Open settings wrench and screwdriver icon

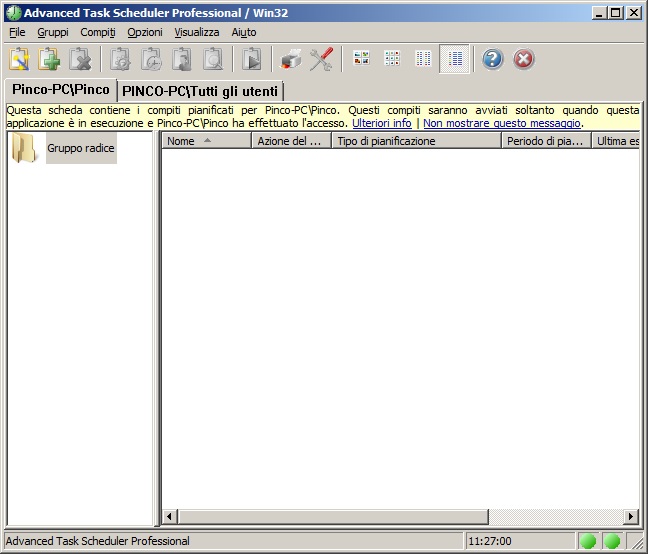[x=322, y=59]
